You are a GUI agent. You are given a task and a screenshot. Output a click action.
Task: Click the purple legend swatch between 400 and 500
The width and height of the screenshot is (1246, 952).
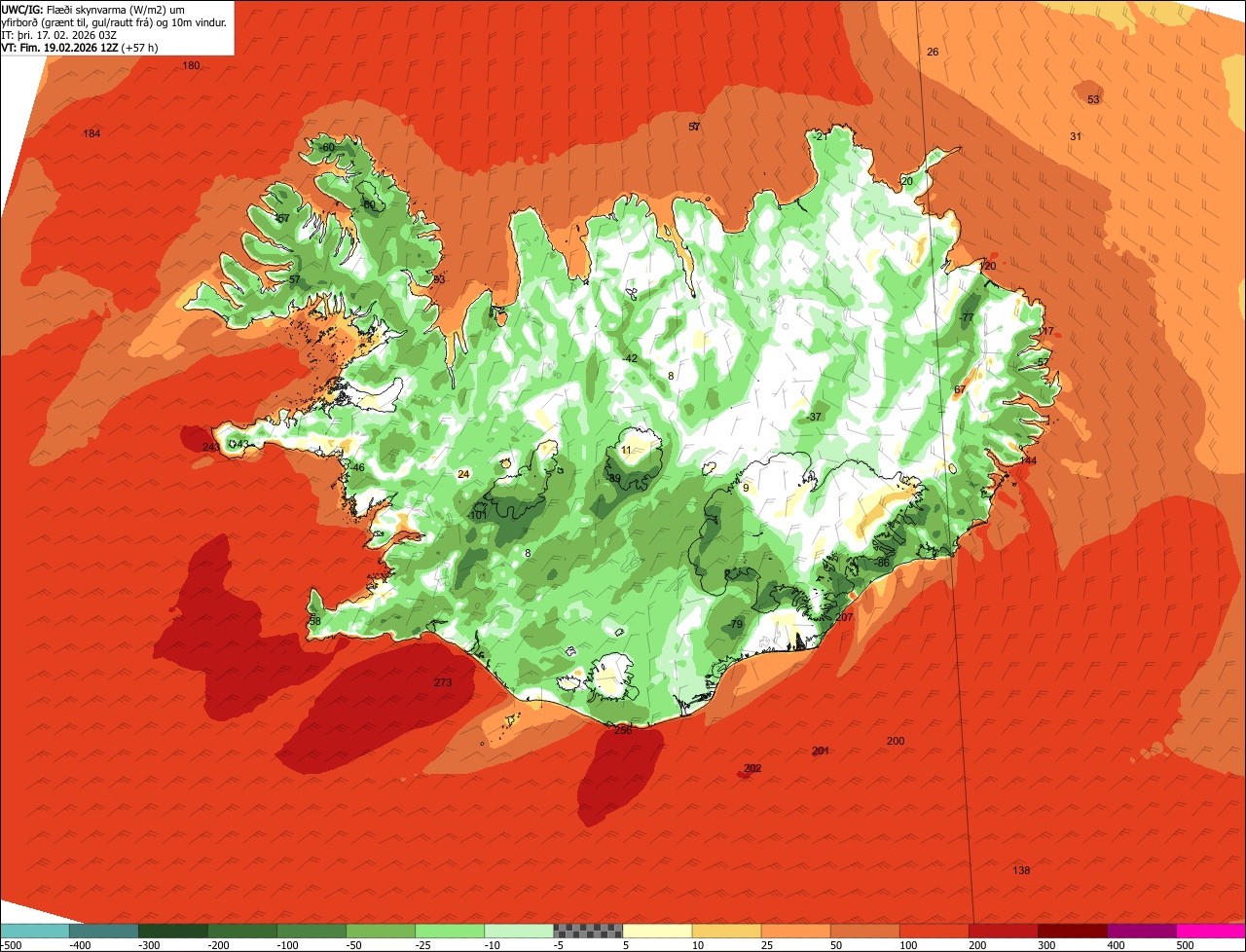[1140, 931]
